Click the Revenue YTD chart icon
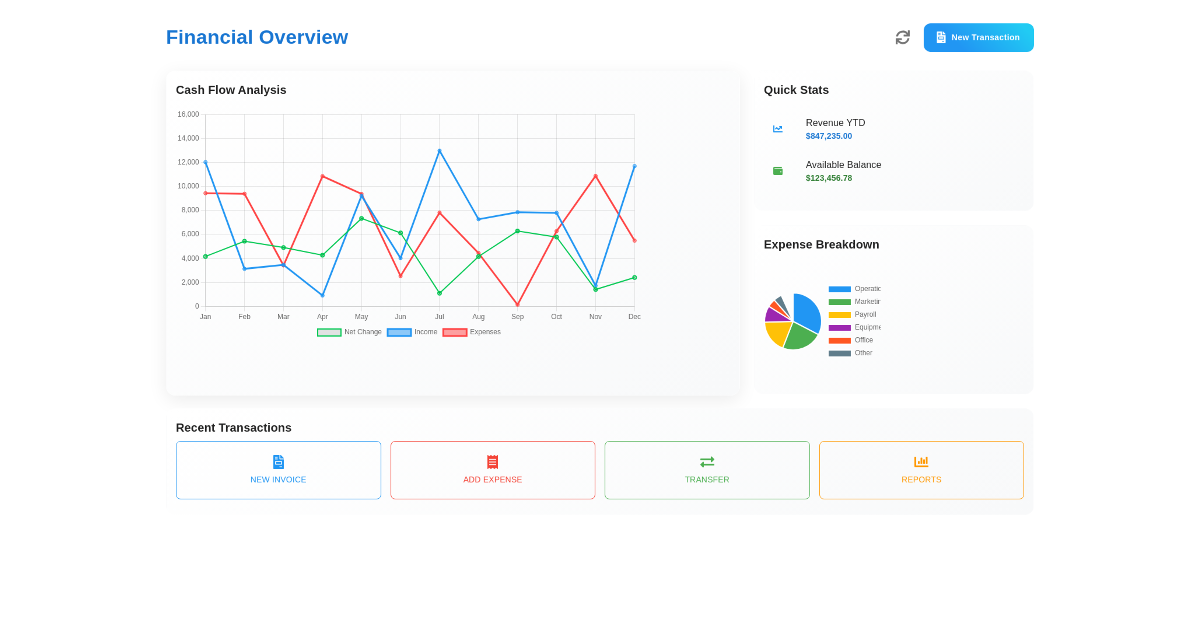 [778, 129]
